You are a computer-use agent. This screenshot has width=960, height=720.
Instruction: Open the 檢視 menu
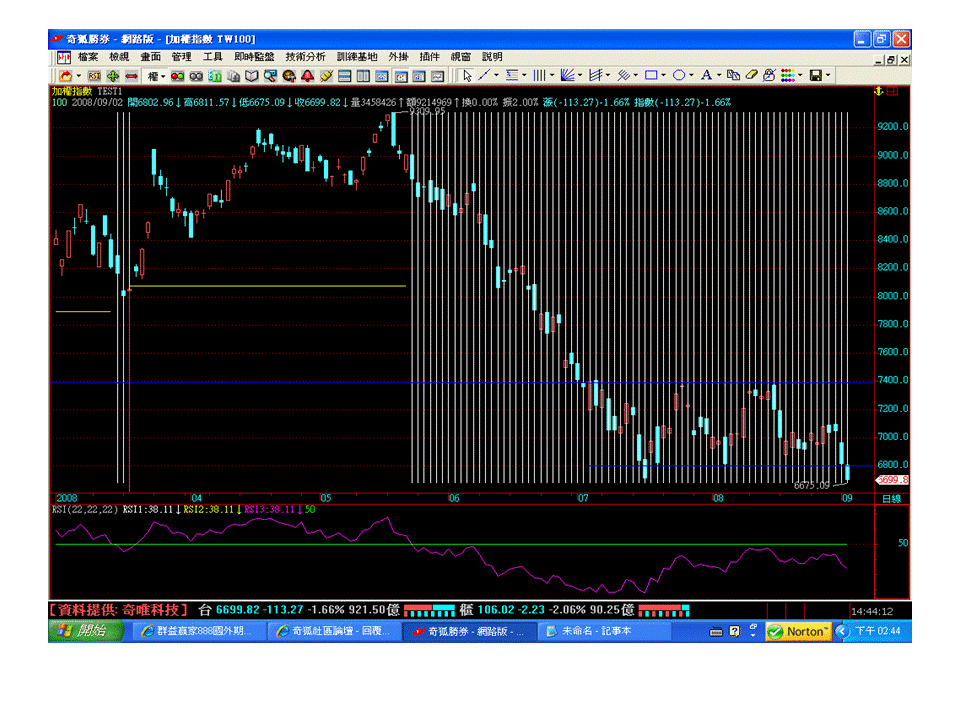(x=119, y=57)
